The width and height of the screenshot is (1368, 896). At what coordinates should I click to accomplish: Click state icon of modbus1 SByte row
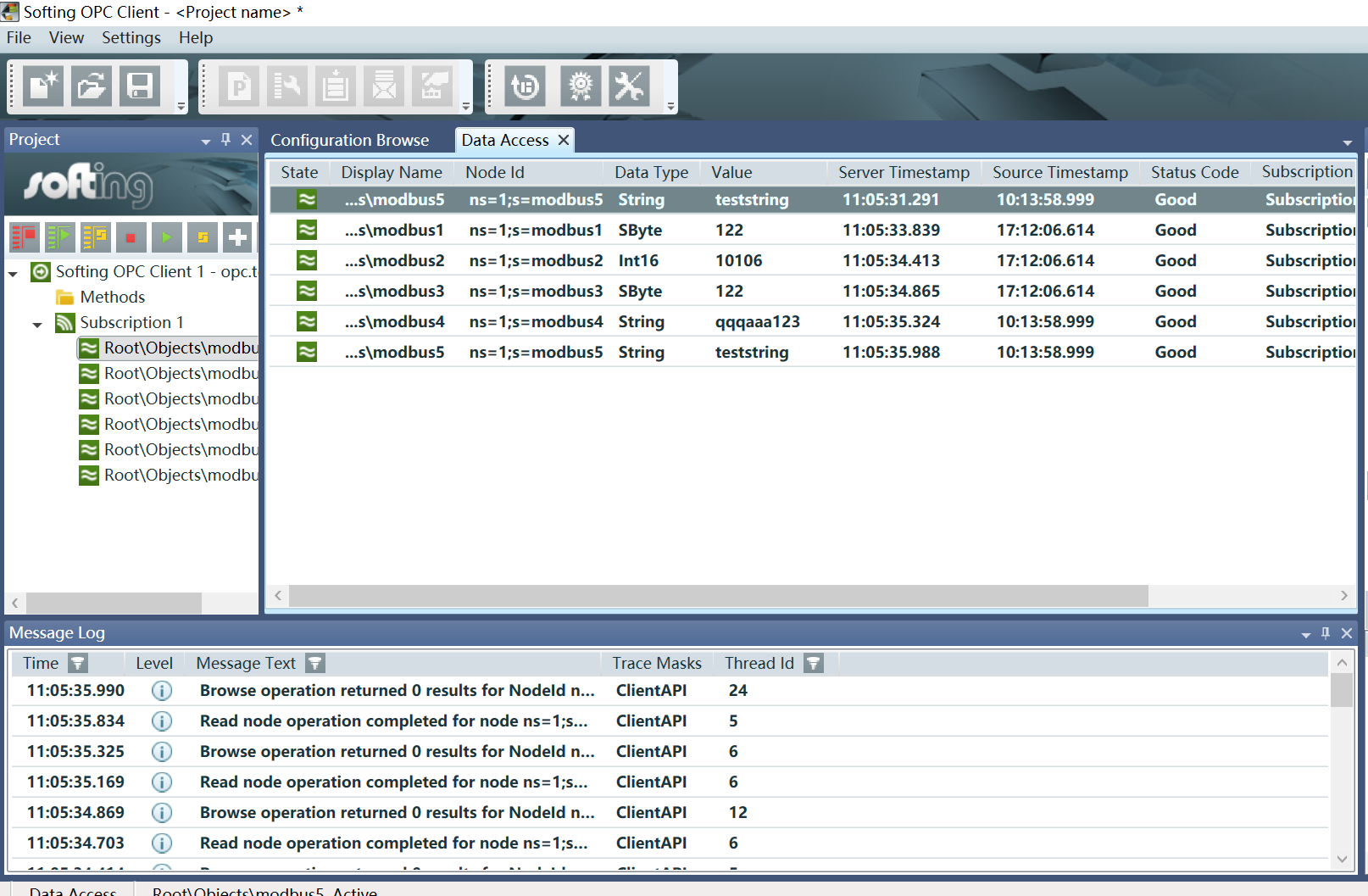pyautogui.click(x=307, y=230)
